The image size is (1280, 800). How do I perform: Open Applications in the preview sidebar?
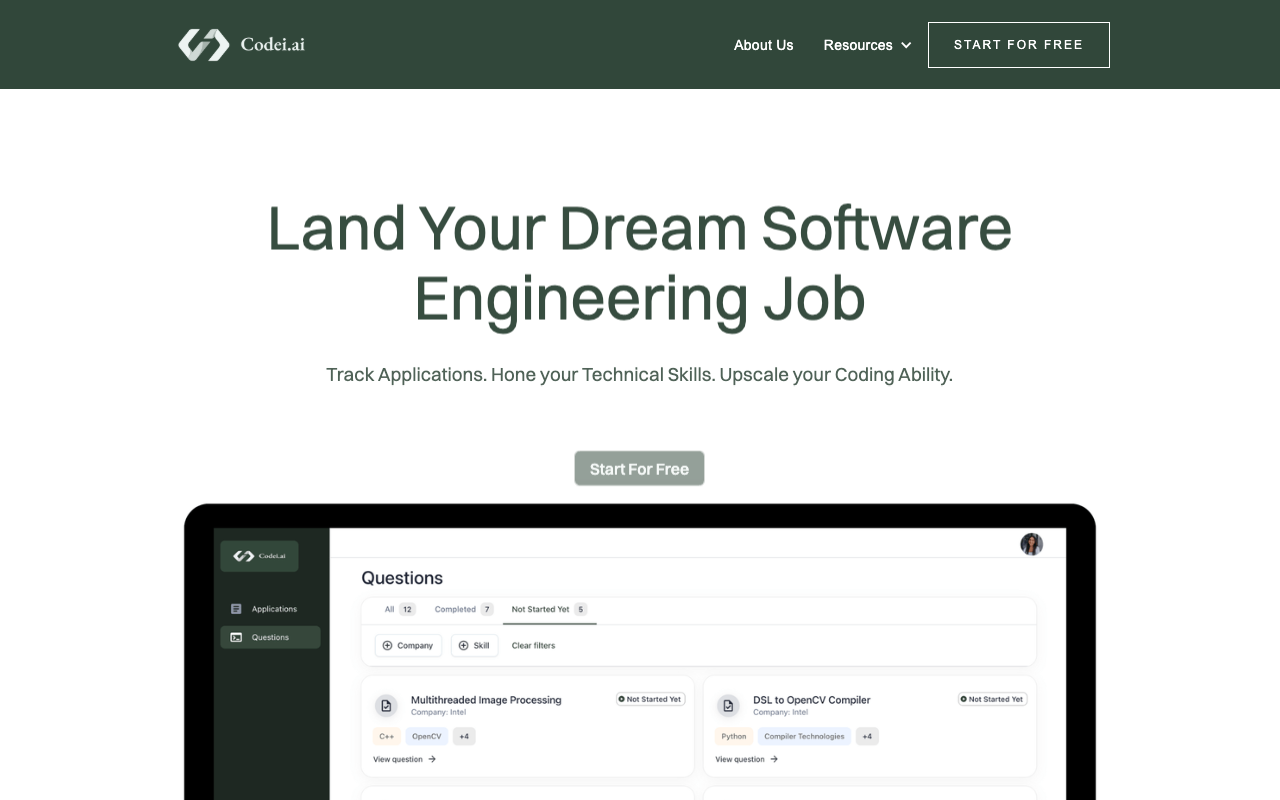click(x=270, y=609)
